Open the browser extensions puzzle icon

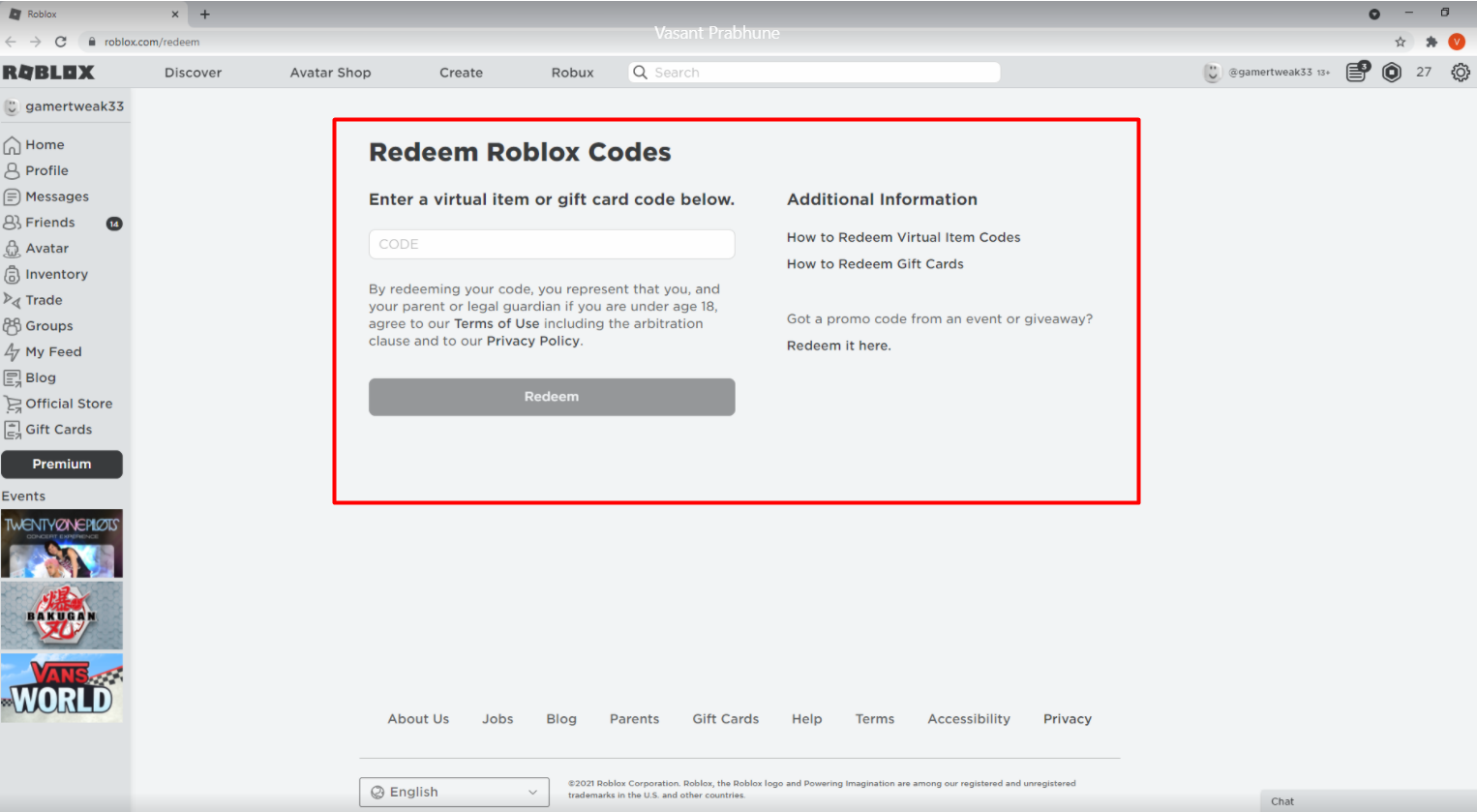pyautogui.click(x=1432, y=42)
